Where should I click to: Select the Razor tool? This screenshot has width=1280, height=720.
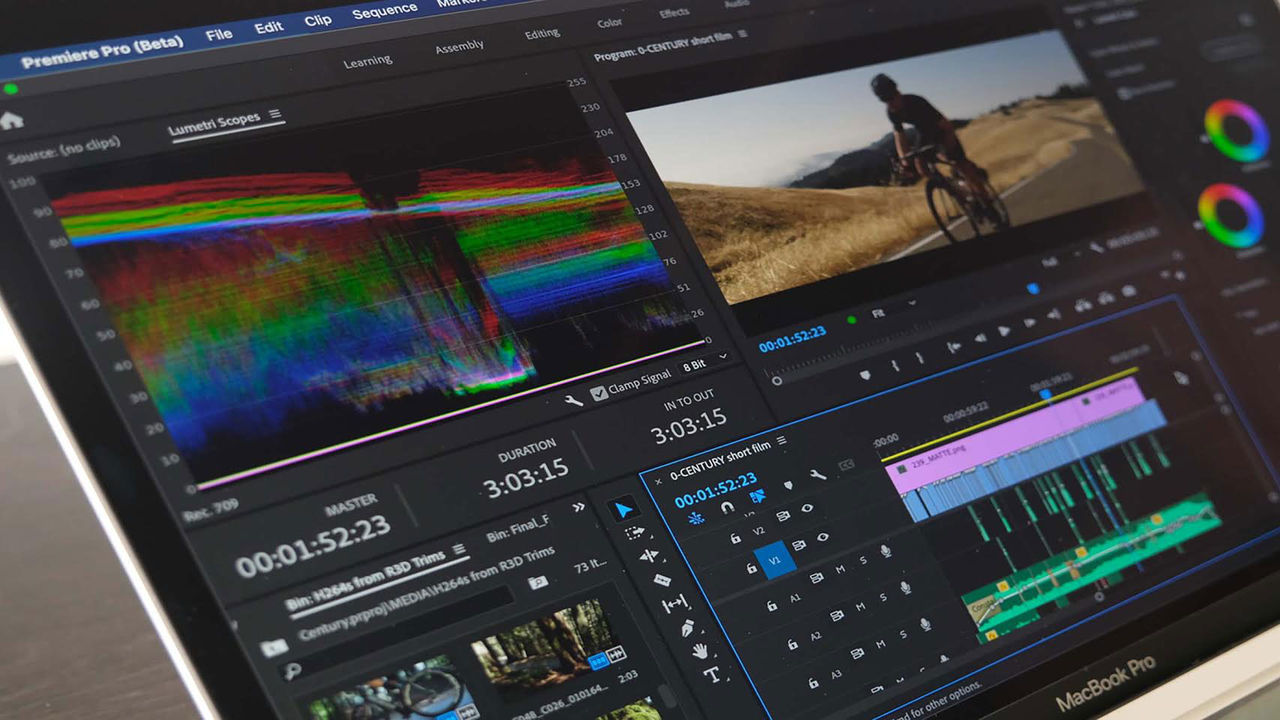click(x=661, y=580)
